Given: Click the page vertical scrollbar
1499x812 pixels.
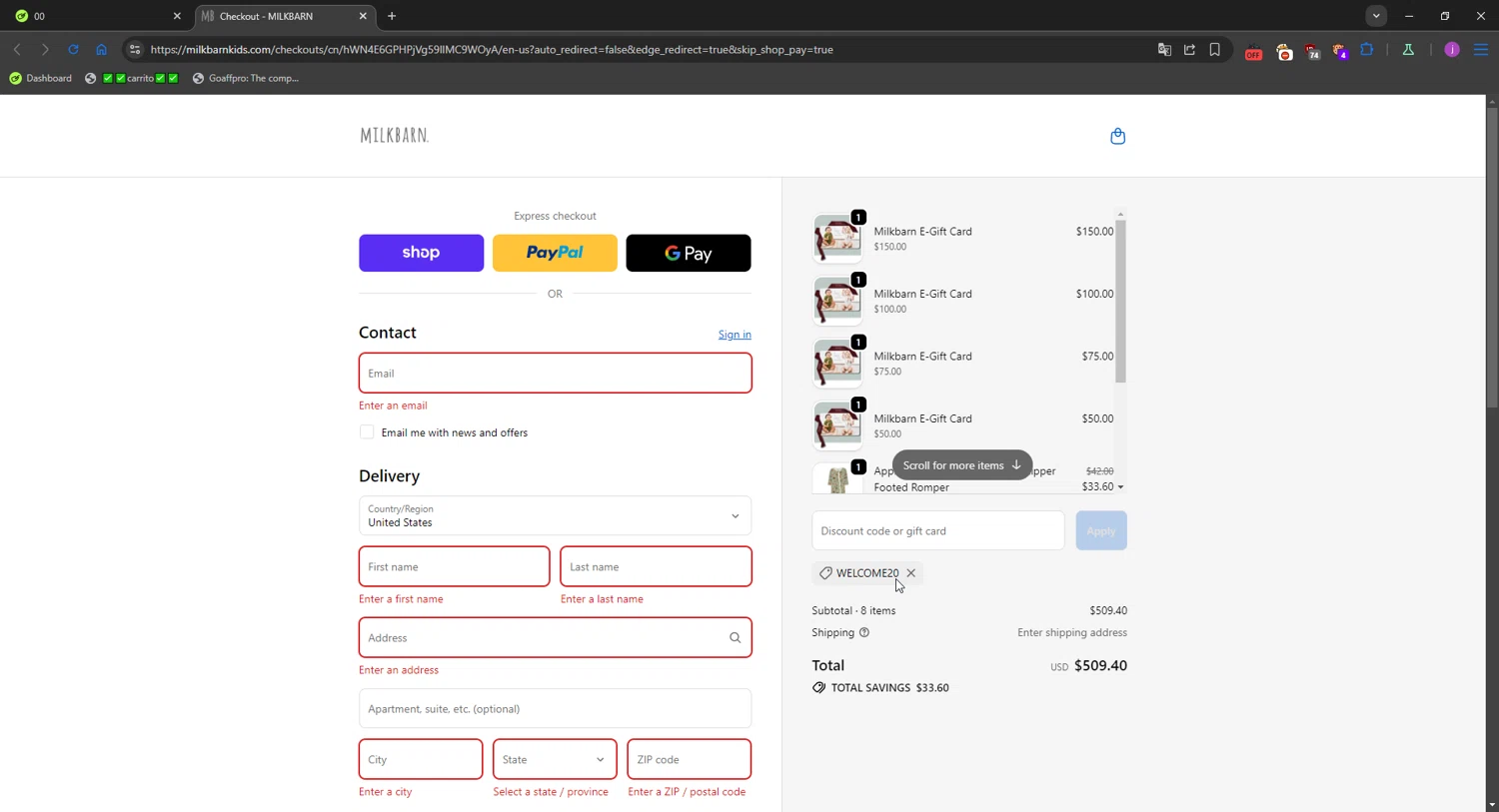Looking at the screenshot, I should tap(1491, 258).
